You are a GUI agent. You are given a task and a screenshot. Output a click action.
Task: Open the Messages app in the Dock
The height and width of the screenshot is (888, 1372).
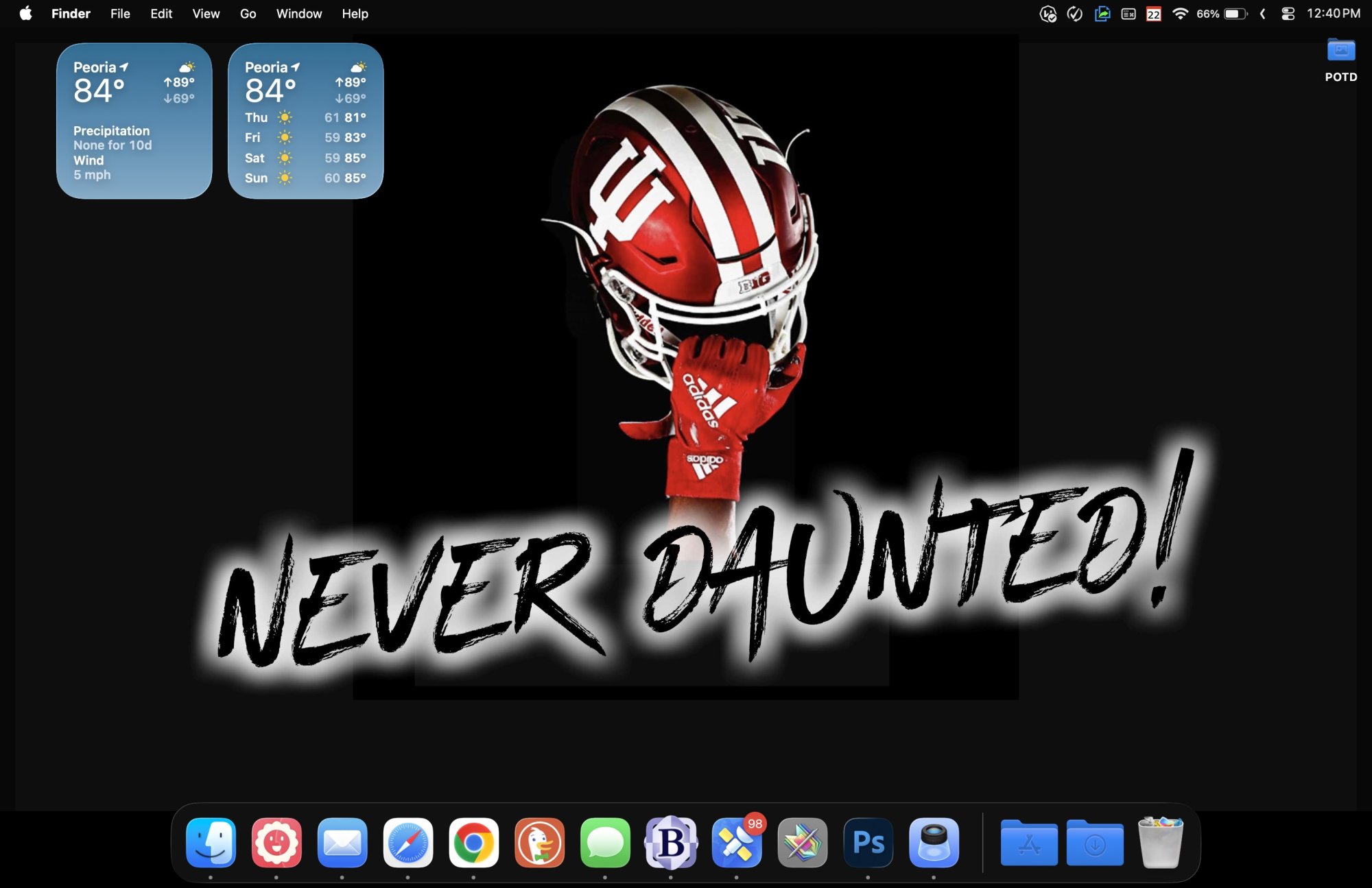click(x=605, y=842)
